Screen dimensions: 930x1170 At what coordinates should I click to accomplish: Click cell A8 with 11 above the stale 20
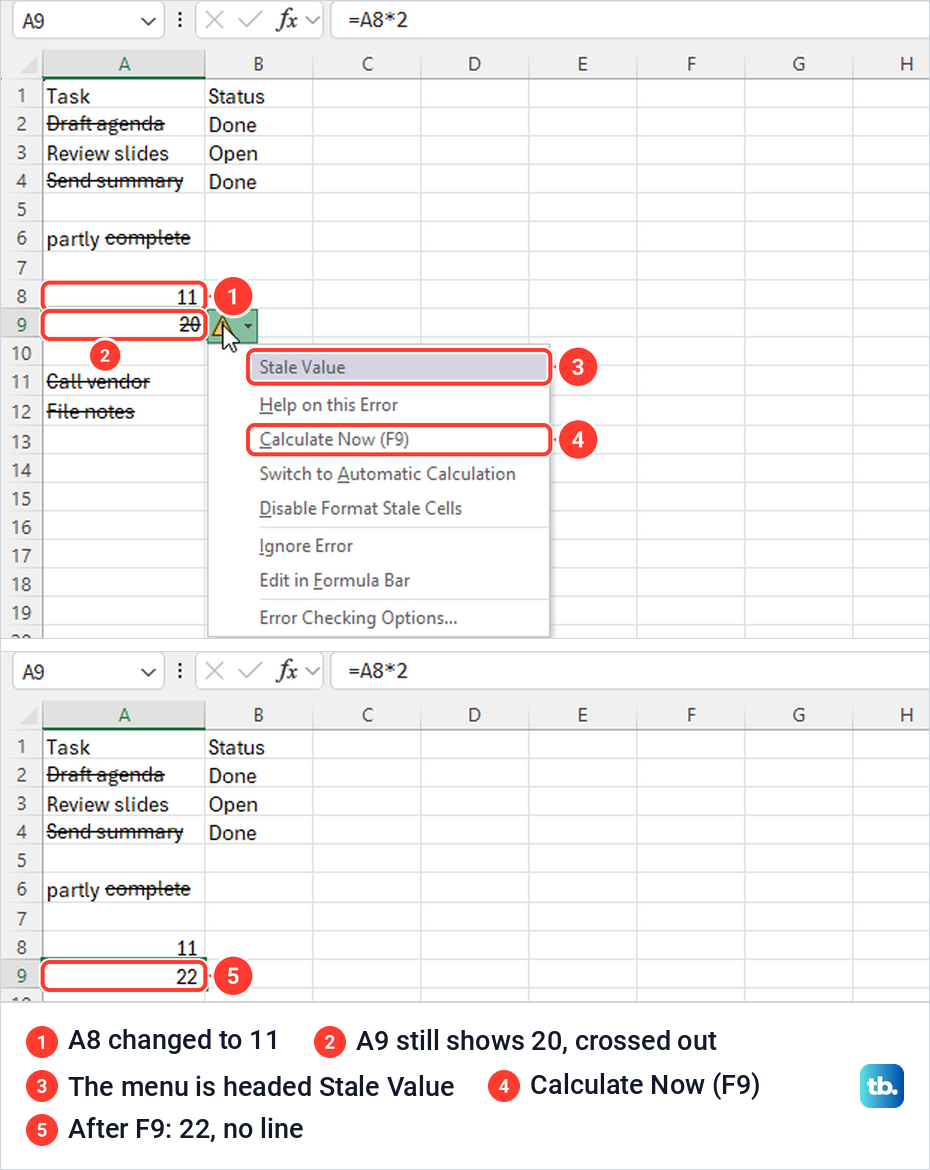tap(124, 297)
